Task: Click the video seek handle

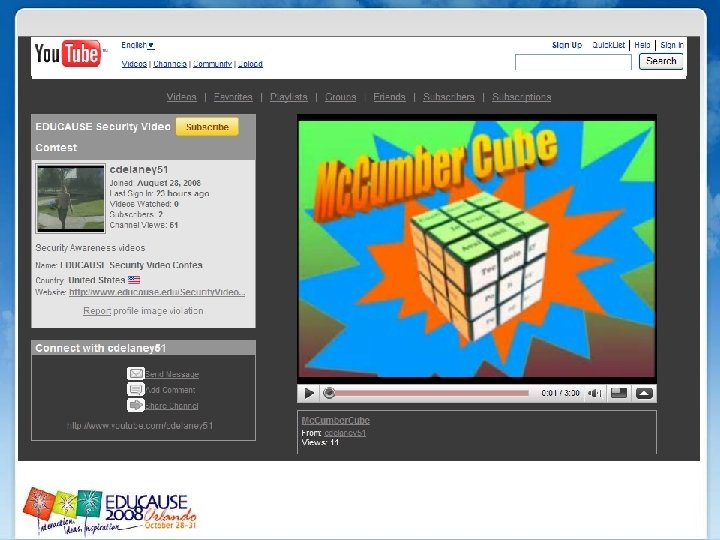Action: [x=329, y=393]
